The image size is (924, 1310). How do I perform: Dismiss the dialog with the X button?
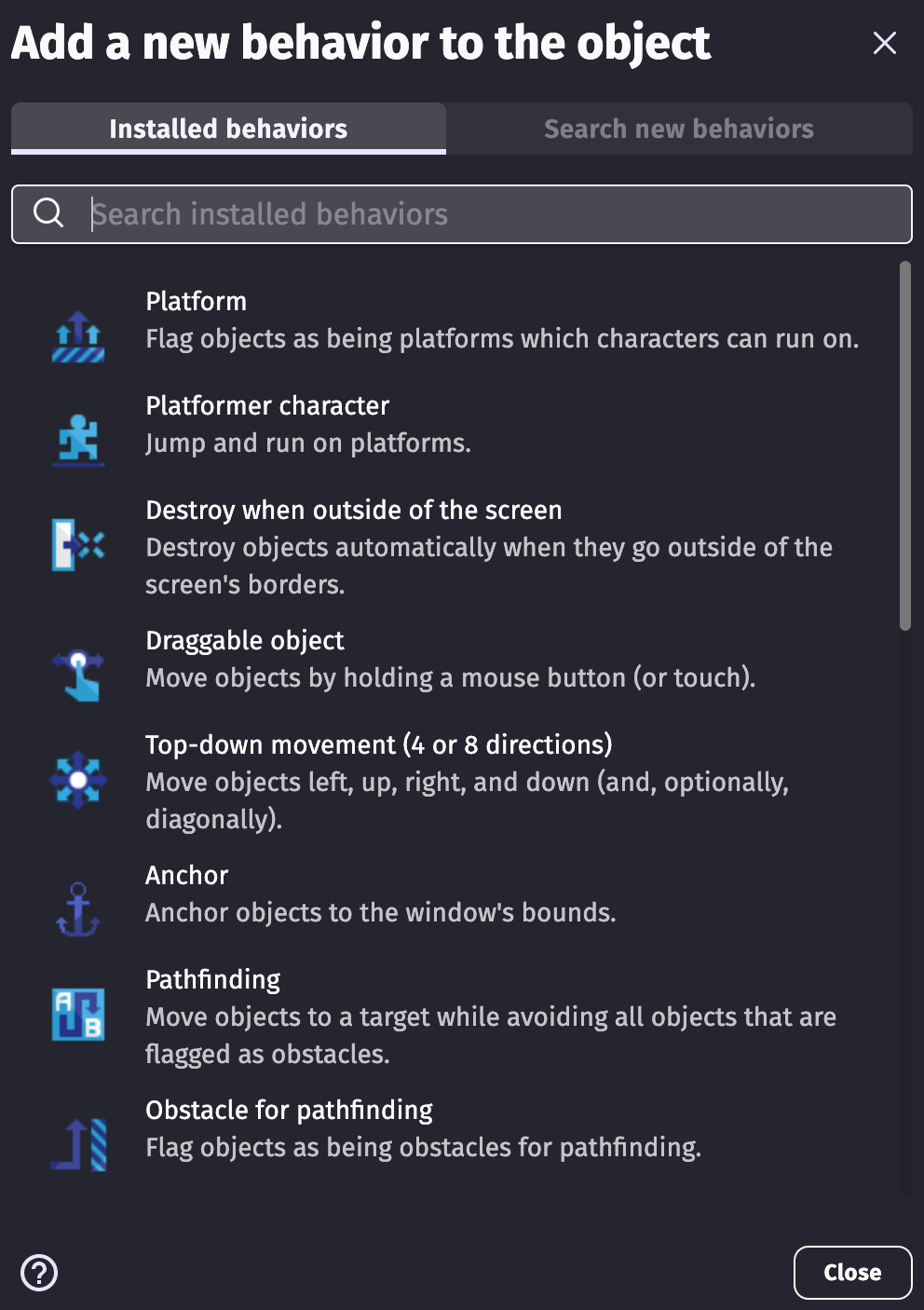coord(884,43)
